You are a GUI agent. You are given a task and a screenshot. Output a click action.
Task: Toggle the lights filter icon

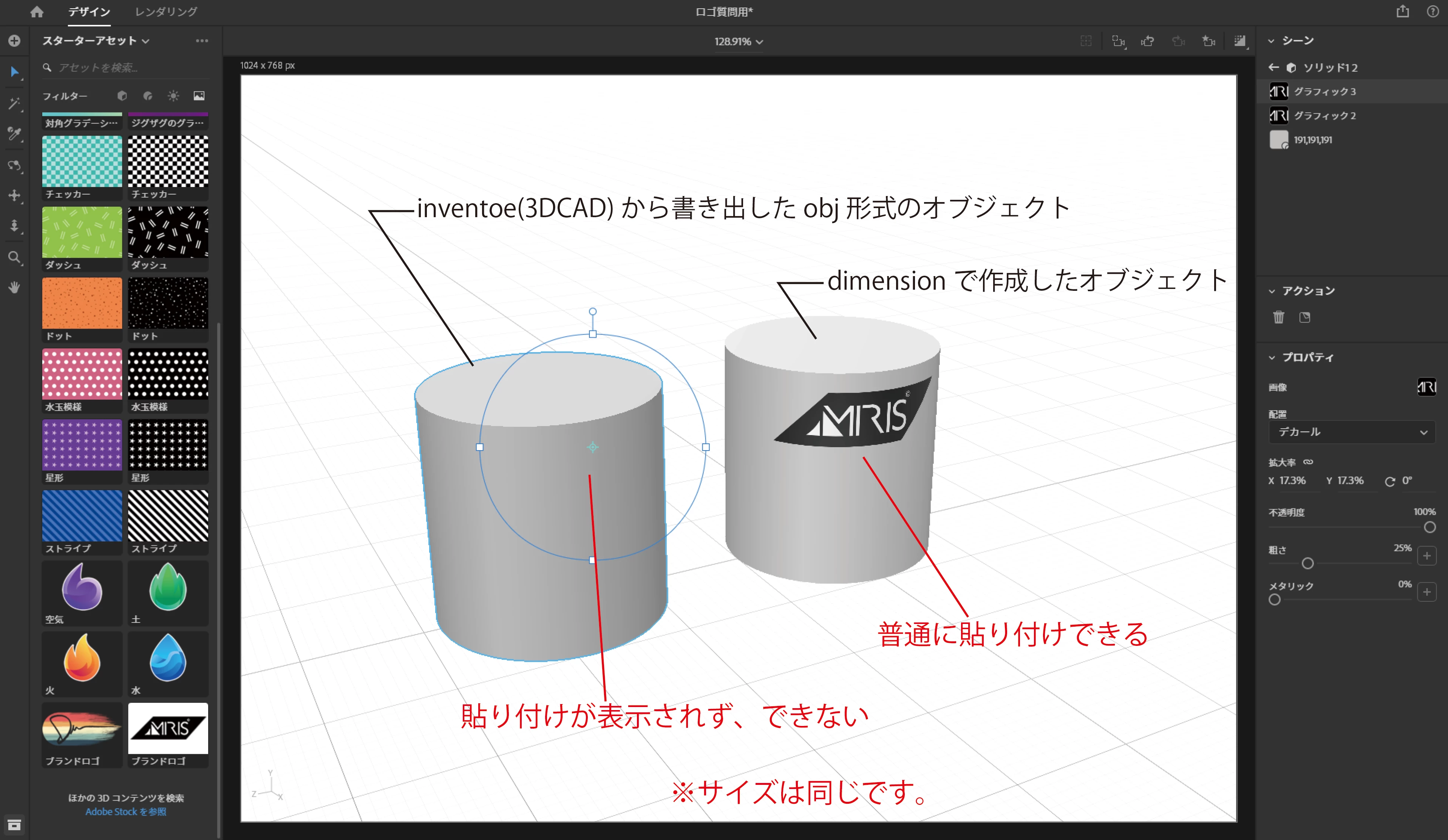[x=173, y=96]
